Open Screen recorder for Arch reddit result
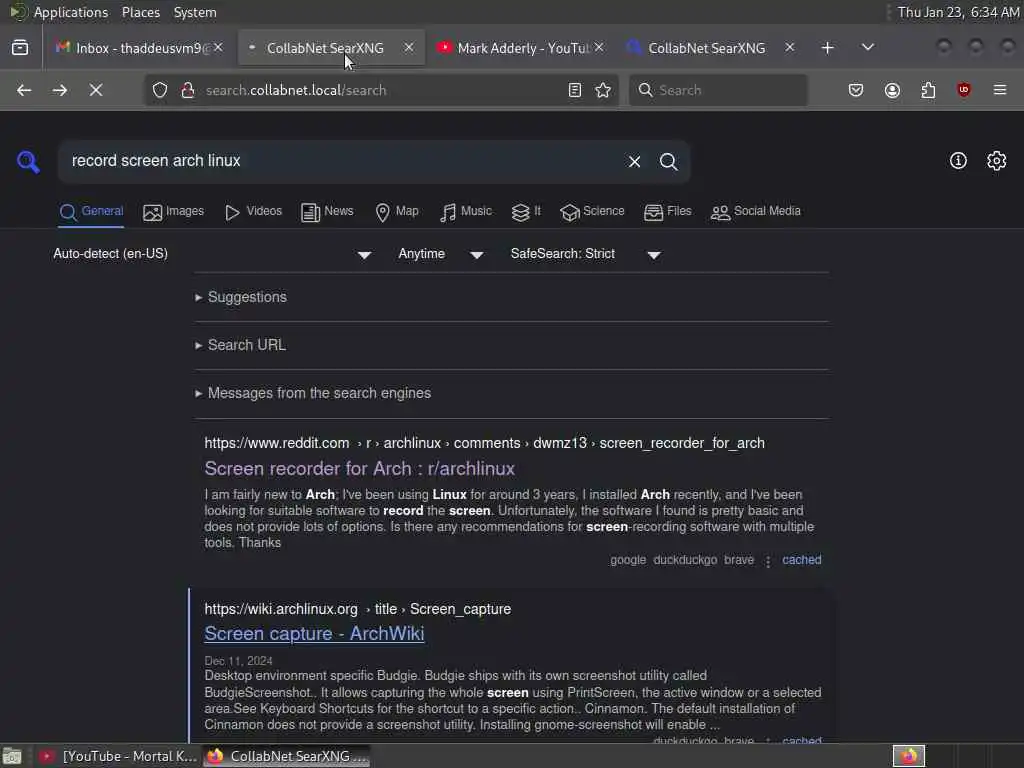Screen dimensions: 1024x768 [x=359, y=468]
